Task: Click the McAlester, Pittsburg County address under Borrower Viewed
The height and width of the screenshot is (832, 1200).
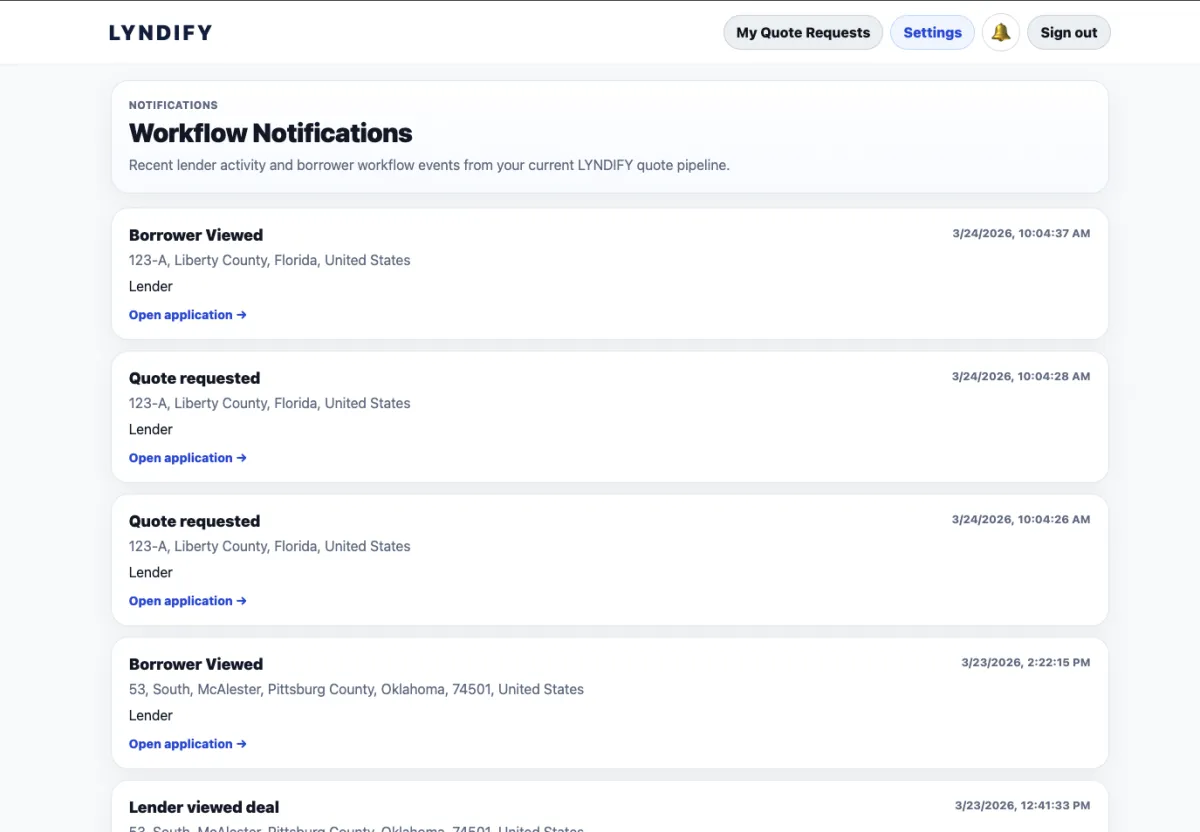Action: (356, 689)
